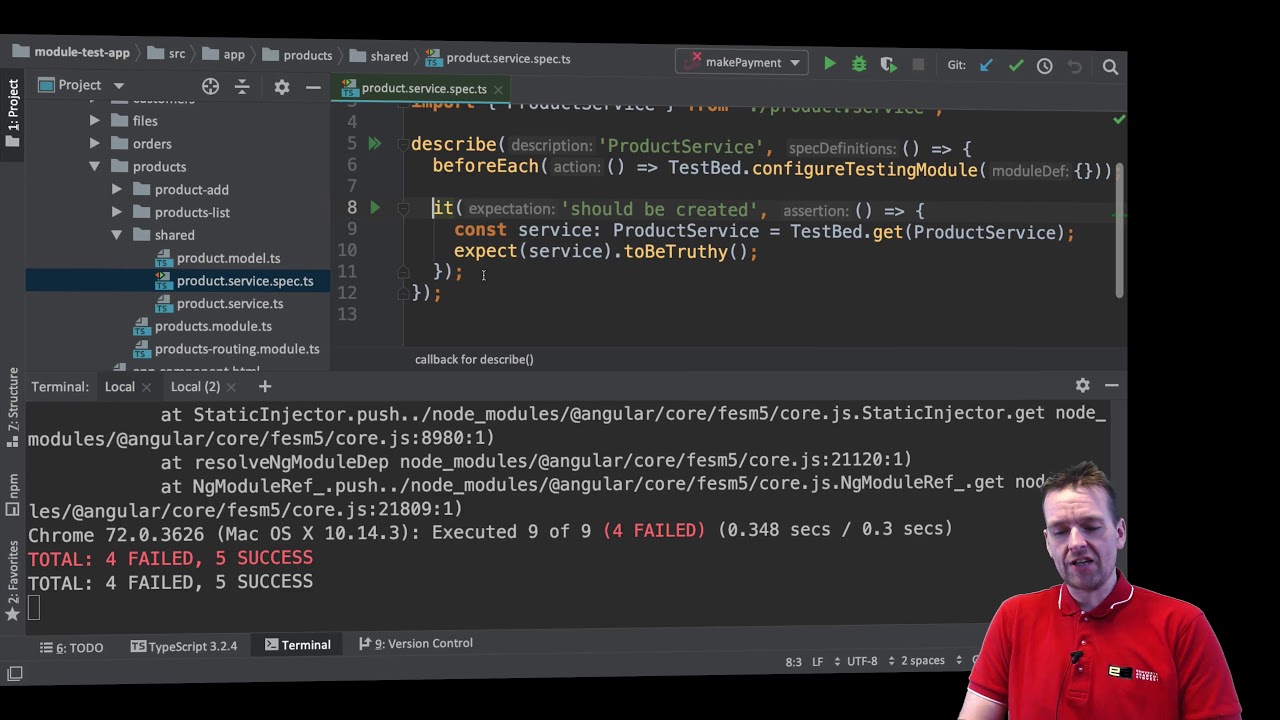Commit changes with the Git checkmark
This screenshot has width=1280, height=720.
click(x=1016, y=66)
